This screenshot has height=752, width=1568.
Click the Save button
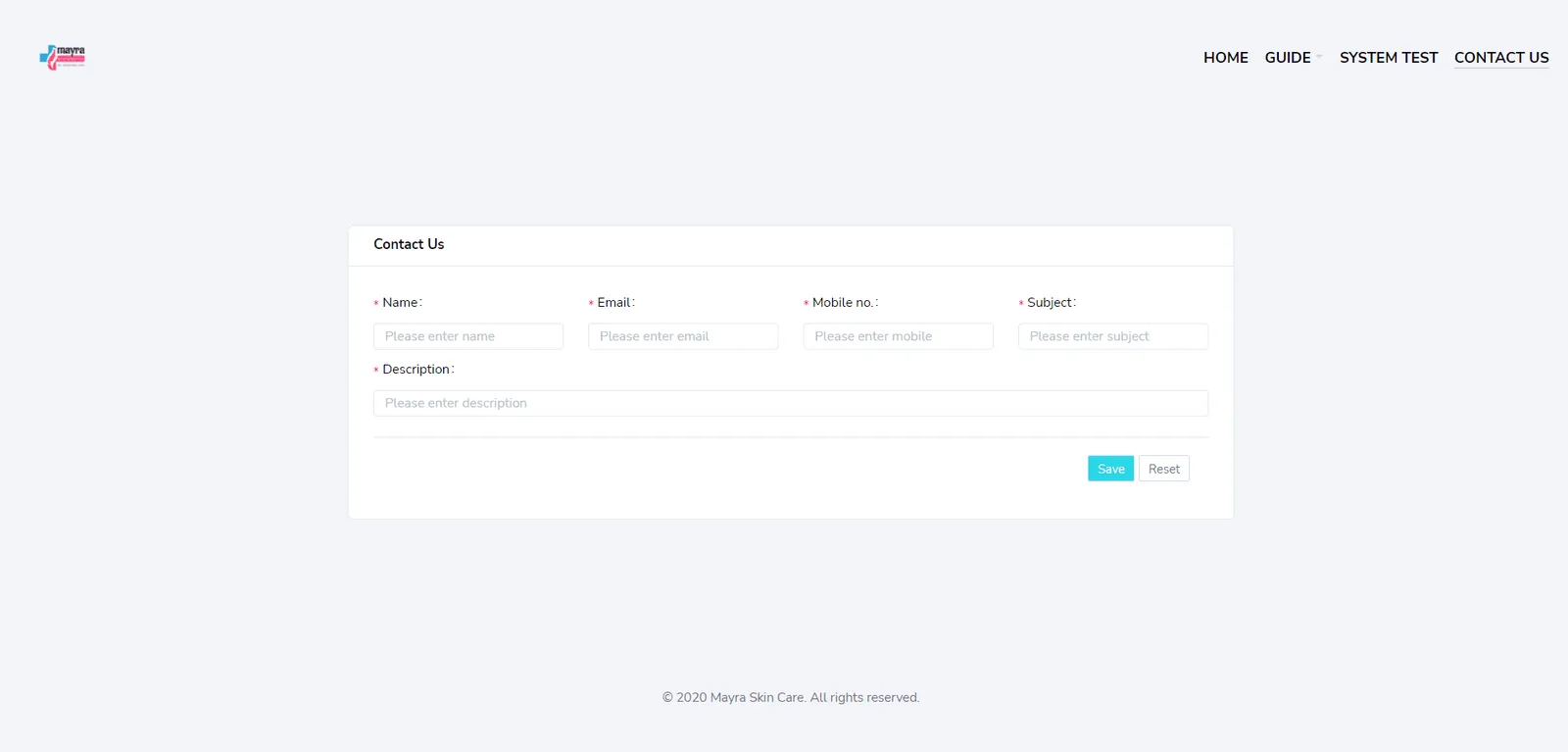click(x=1110, y=469)
